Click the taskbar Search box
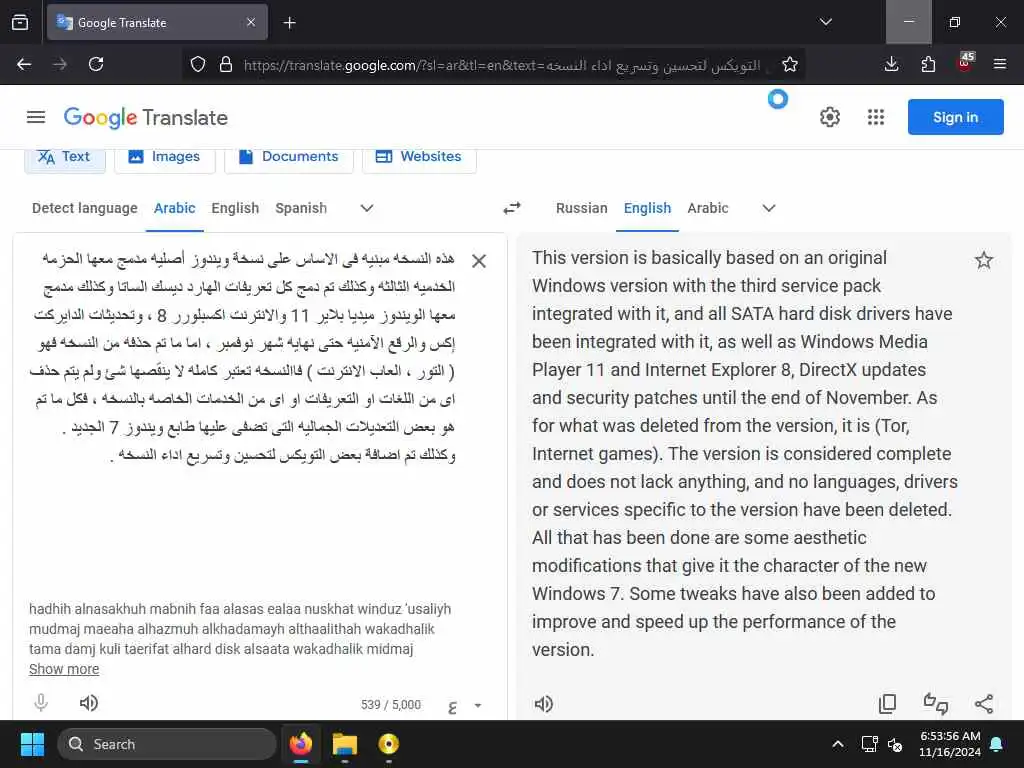Image resolution: width=1024 pixels, height=768 pixels. (167, 744)
